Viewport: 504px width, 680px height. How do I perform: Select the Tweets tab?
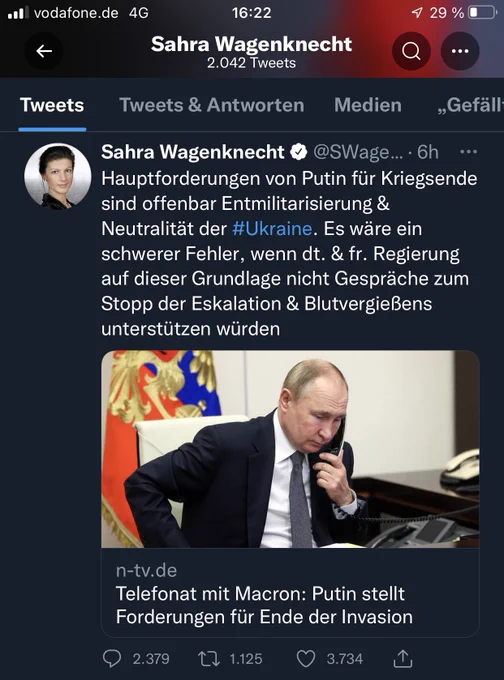coord(52,105)
